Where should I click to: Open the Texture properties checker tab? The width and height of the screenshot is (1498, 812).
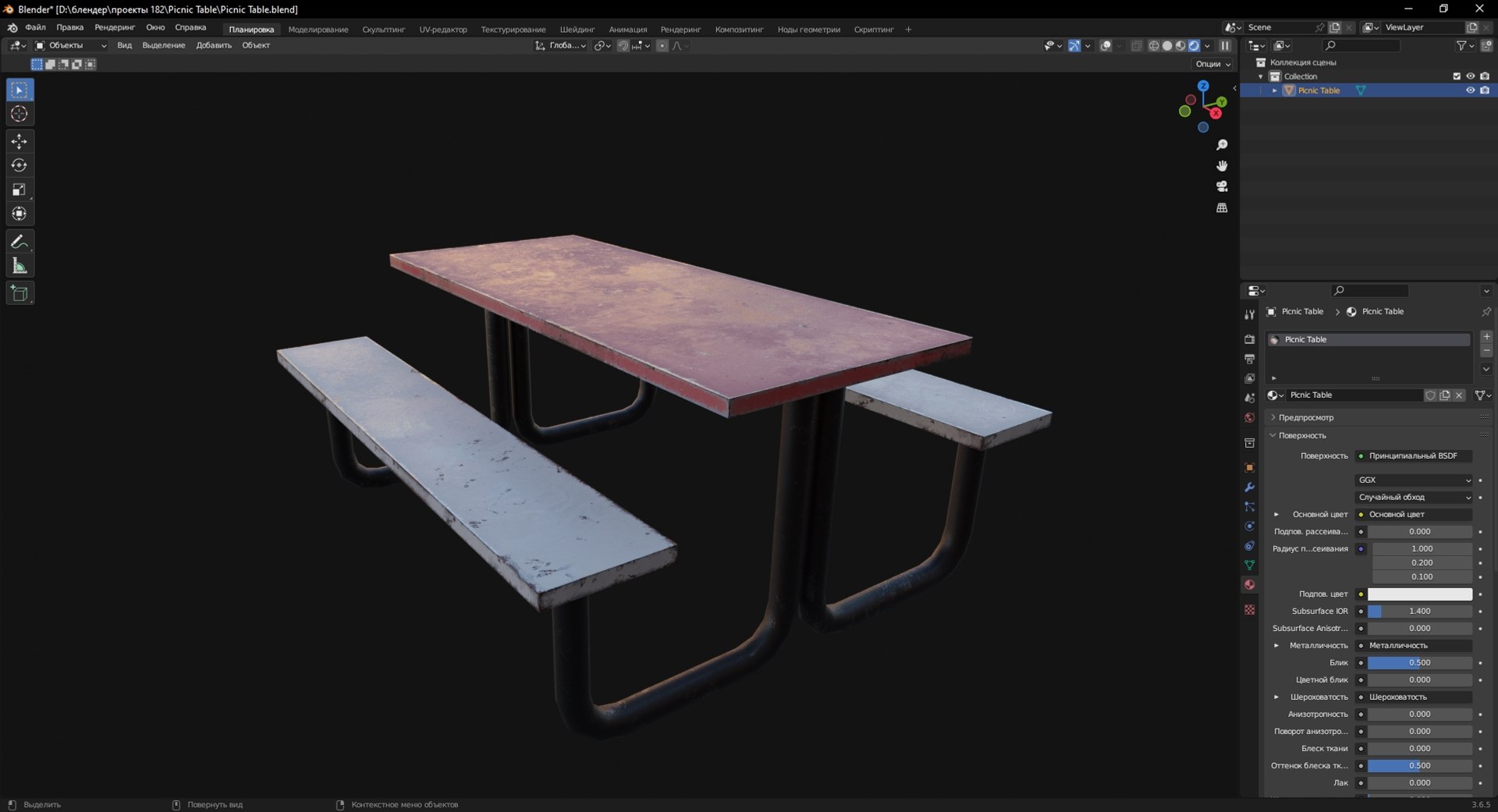tap(1249, 609)
